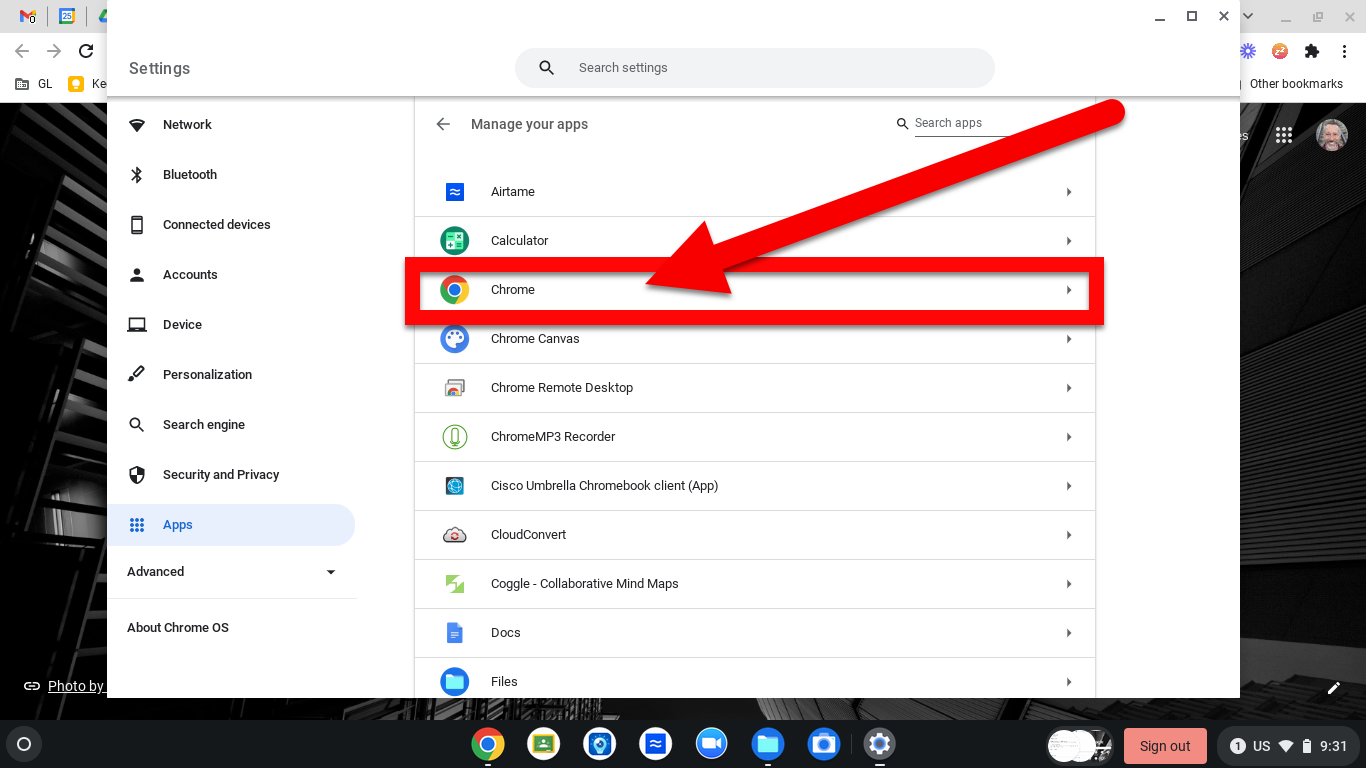This screenshot has width=1366, height=768.
Task: Open the GL bookmark folder in browser
Action: tap(34, 84)
